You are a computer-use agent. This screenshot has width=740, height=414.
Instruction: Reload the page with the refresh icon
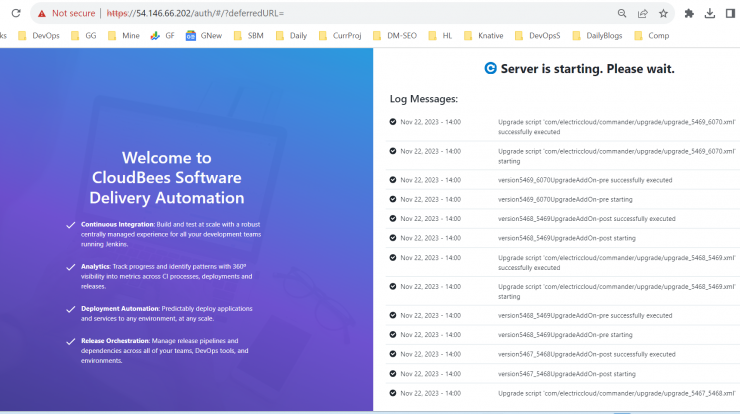click(16, 13)
